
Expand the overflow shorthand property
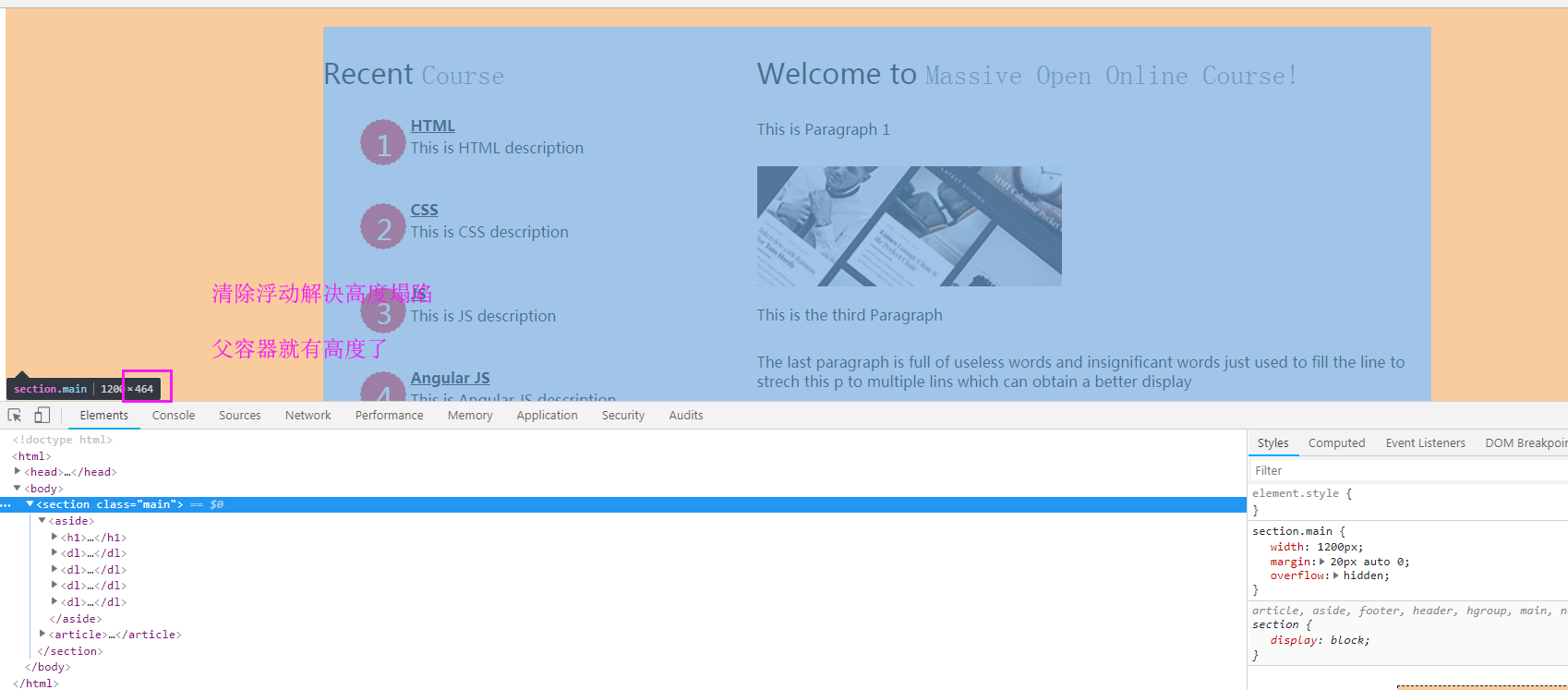point(1335,575)
